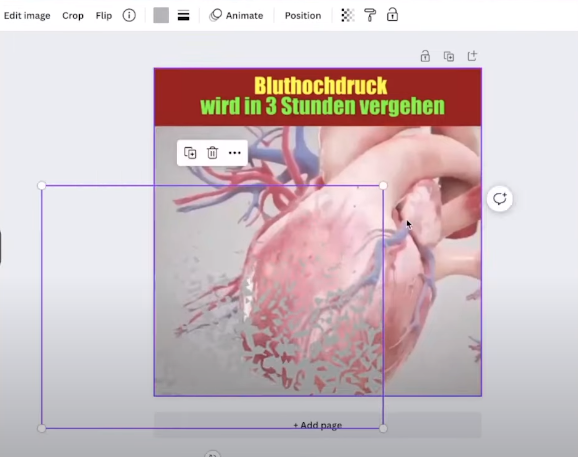
Task: Click the comment bubble button beside the canvas
Action: [x=499, y=199]
